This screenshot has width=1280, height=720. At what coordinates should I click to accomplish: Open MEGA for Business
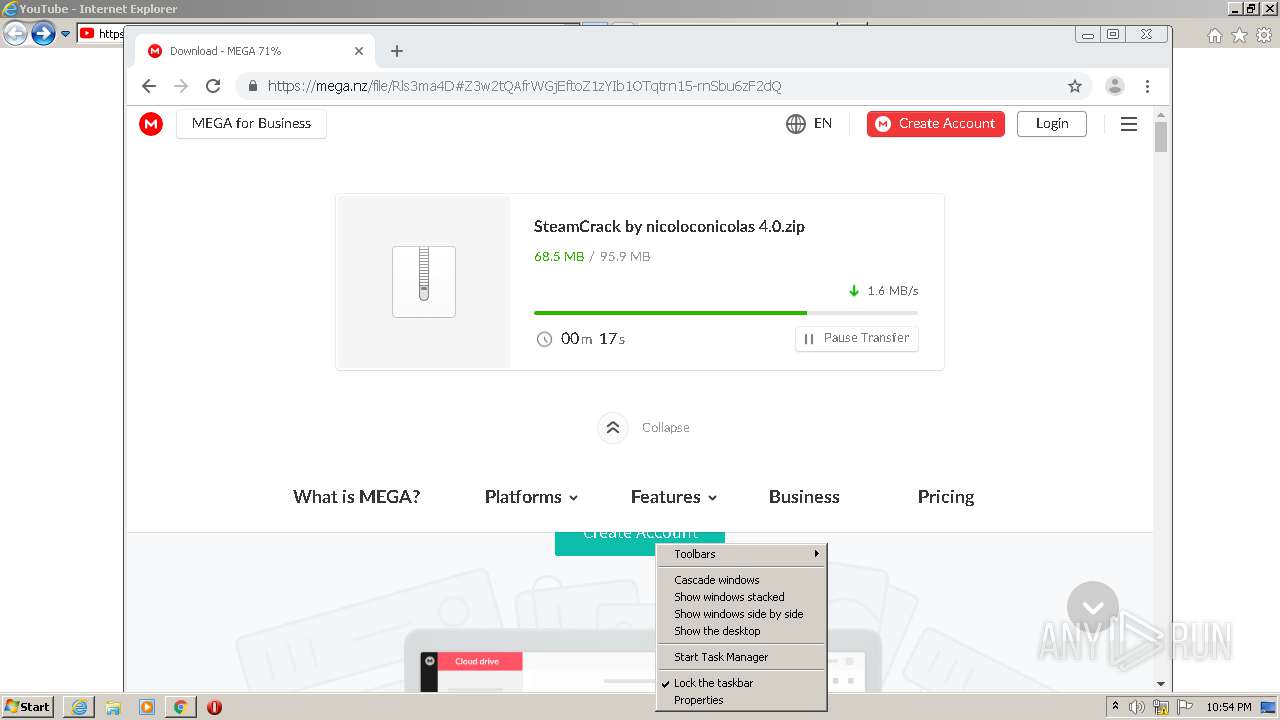[251, 124]
